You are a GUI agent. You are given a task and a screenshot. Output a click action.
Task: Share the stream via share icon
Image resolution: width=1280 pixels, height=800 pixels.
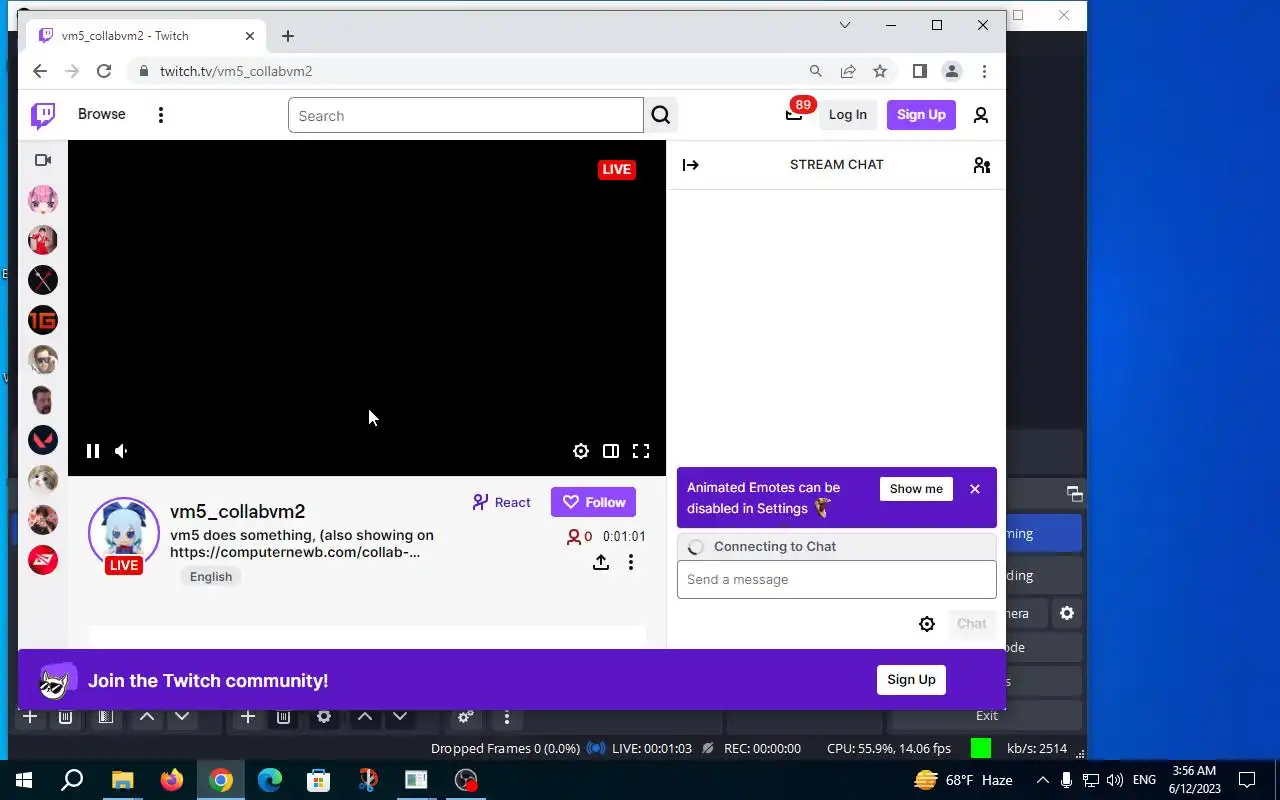(x=601, y=562)
